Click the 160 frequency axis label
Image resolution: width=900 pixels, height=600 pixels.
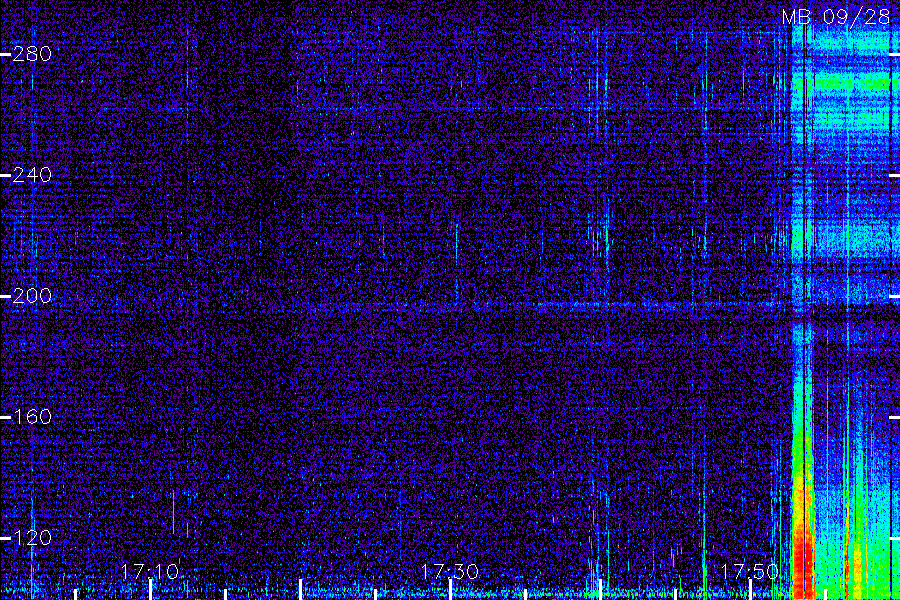(x=32, y=416)
